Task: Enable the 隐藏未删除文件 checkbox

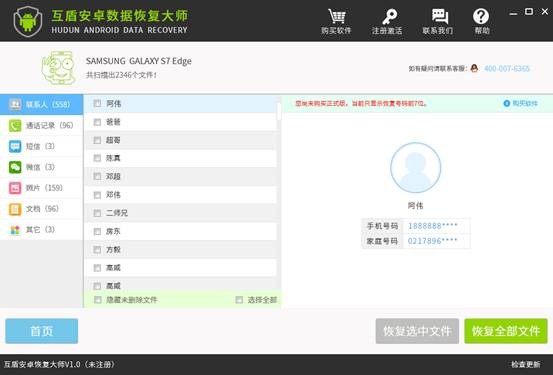Action: pyautogui.click(x=97, y=300)
